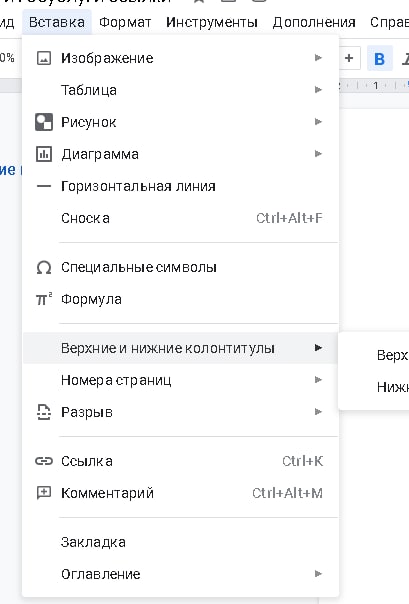Viewport: 409px width, 604px height.
Task: Toggle the bold B toolbar button
Action: click(x=379, y=59)
